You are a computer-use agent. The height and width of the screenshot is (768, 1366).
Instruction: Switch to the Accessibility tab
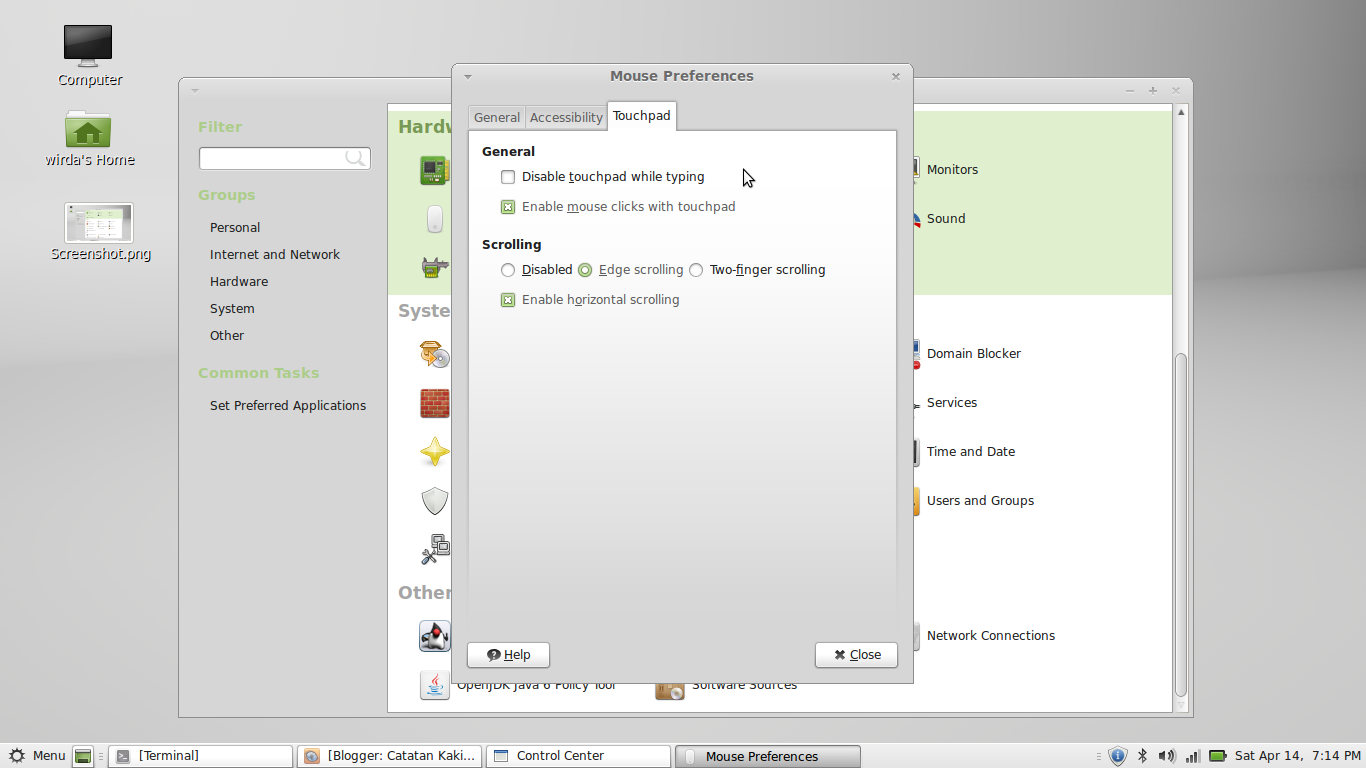point(565,116)
